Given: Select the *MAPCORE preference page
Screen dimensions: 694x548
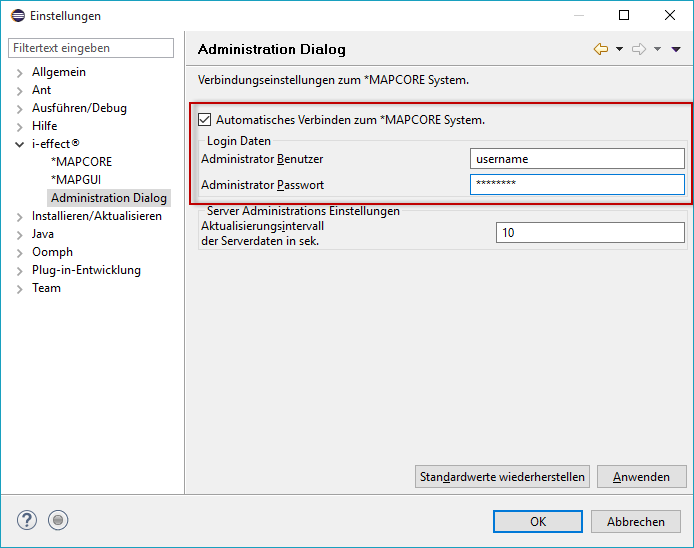Looking at the screenshot, I should [81, 162].
